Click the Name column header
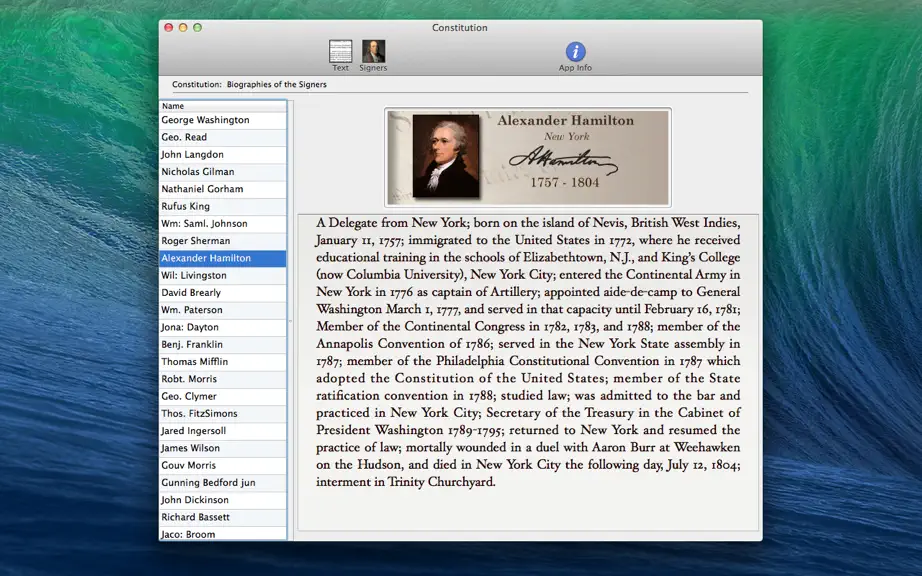This screenshot has width=922, height=576. [x=223, y=106]
